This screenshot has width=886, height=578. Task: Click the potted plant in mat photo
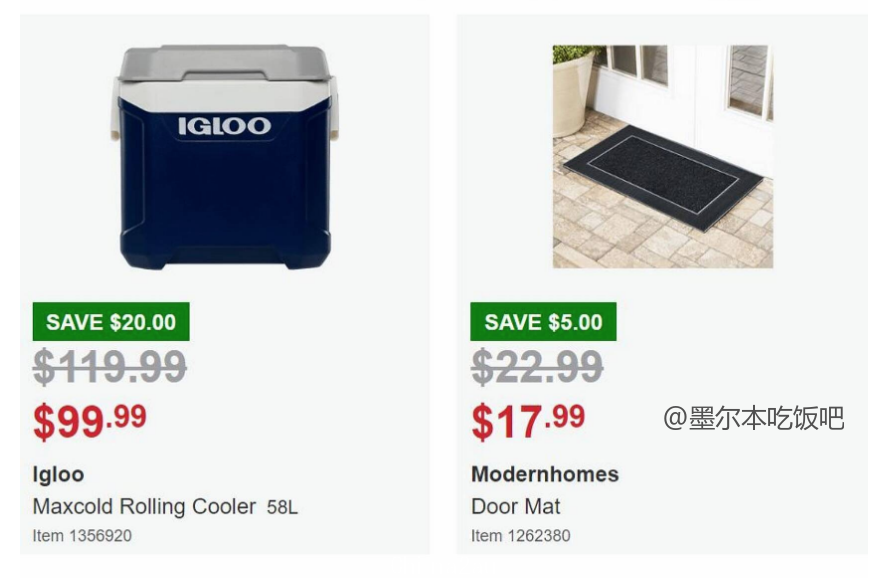point(574,90)
